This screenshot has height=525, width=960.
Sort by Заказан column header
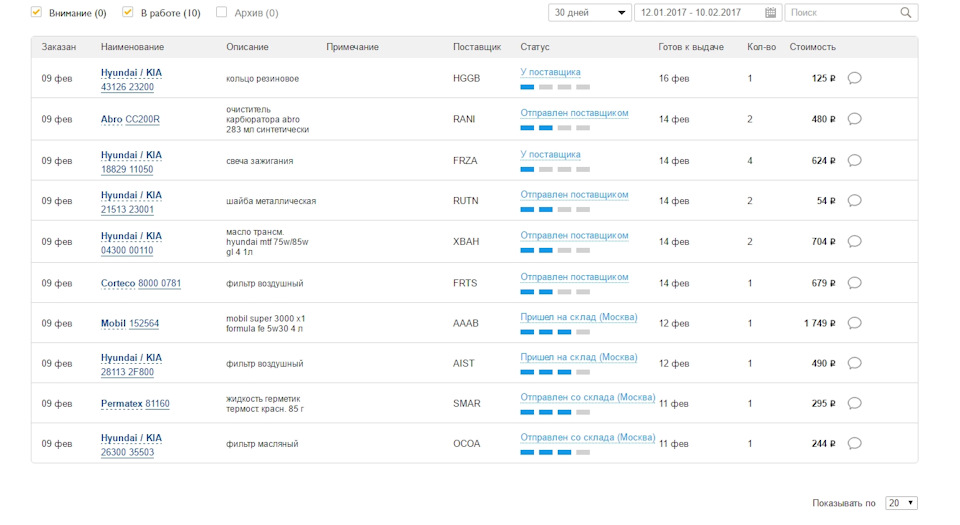[59, 47]
